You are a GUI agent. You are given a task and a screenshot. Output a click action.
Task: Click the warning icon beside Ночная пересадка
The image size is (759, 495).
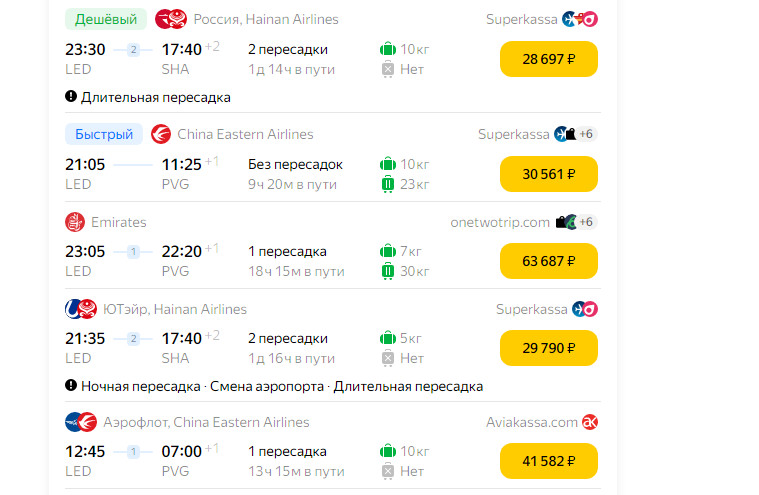(x=71, y=385)
